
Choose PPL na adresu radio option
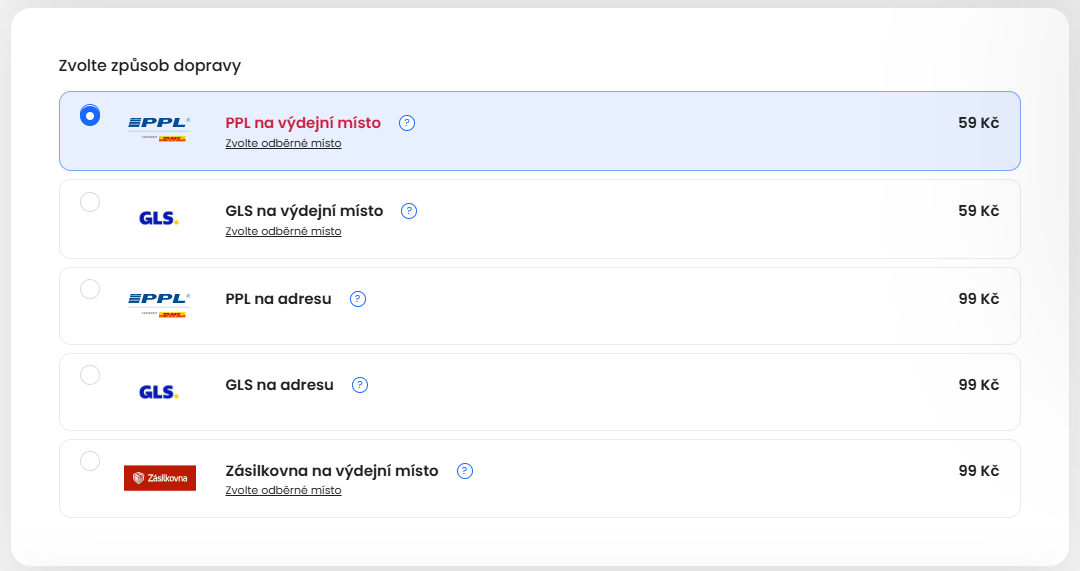pyautogui.click(x=90, y=289)
